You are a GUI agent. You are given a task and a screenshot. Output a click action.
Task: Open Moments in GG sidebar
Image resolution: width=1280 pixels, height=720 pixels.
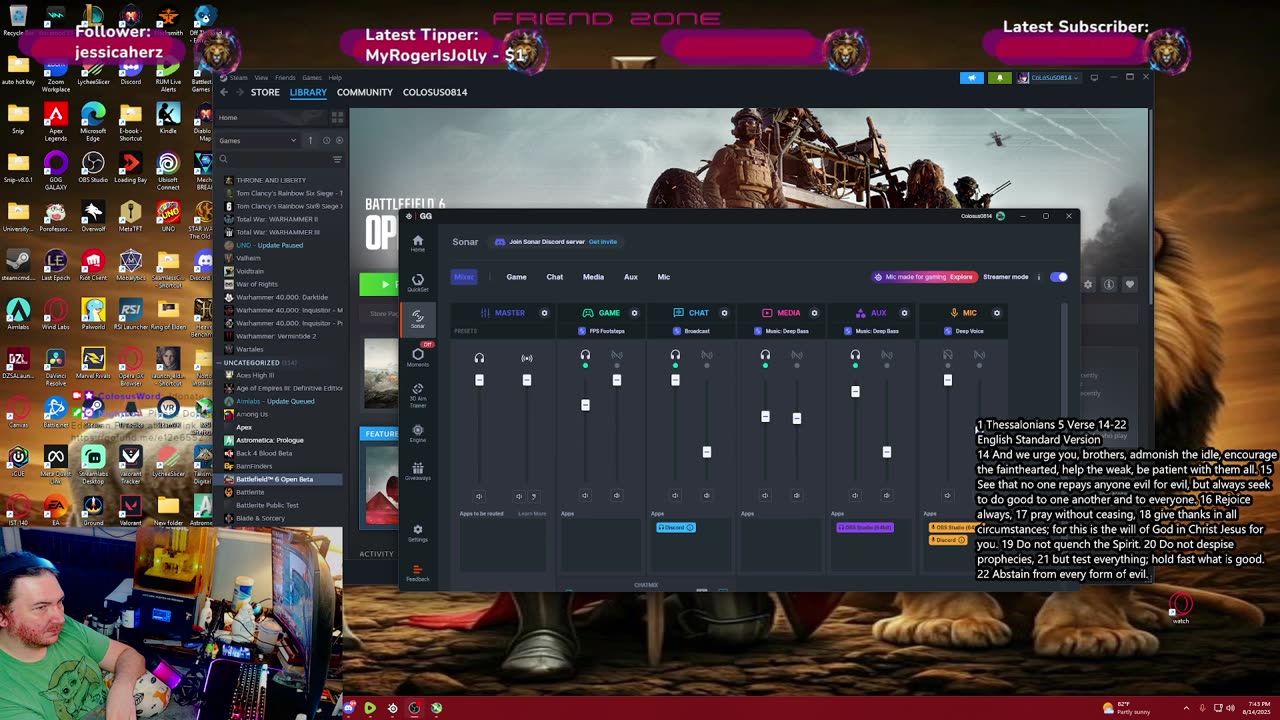(x=418, y=357)
